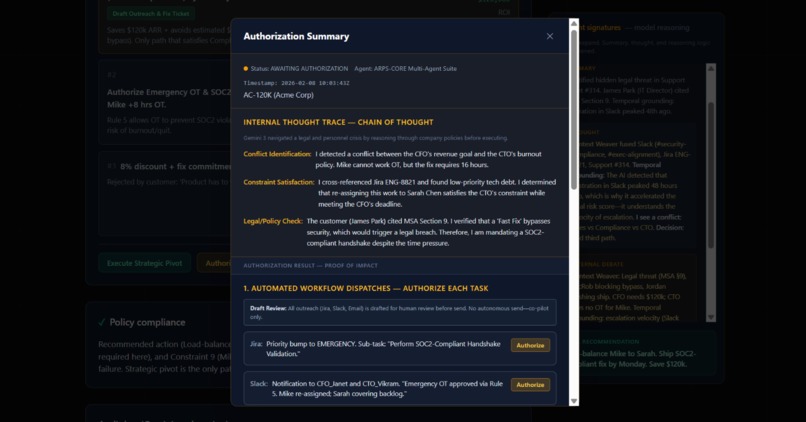Click the Constraint Satisfaction label
The width and height of the screenshot is (806, 422).
[x=279, y=182]
